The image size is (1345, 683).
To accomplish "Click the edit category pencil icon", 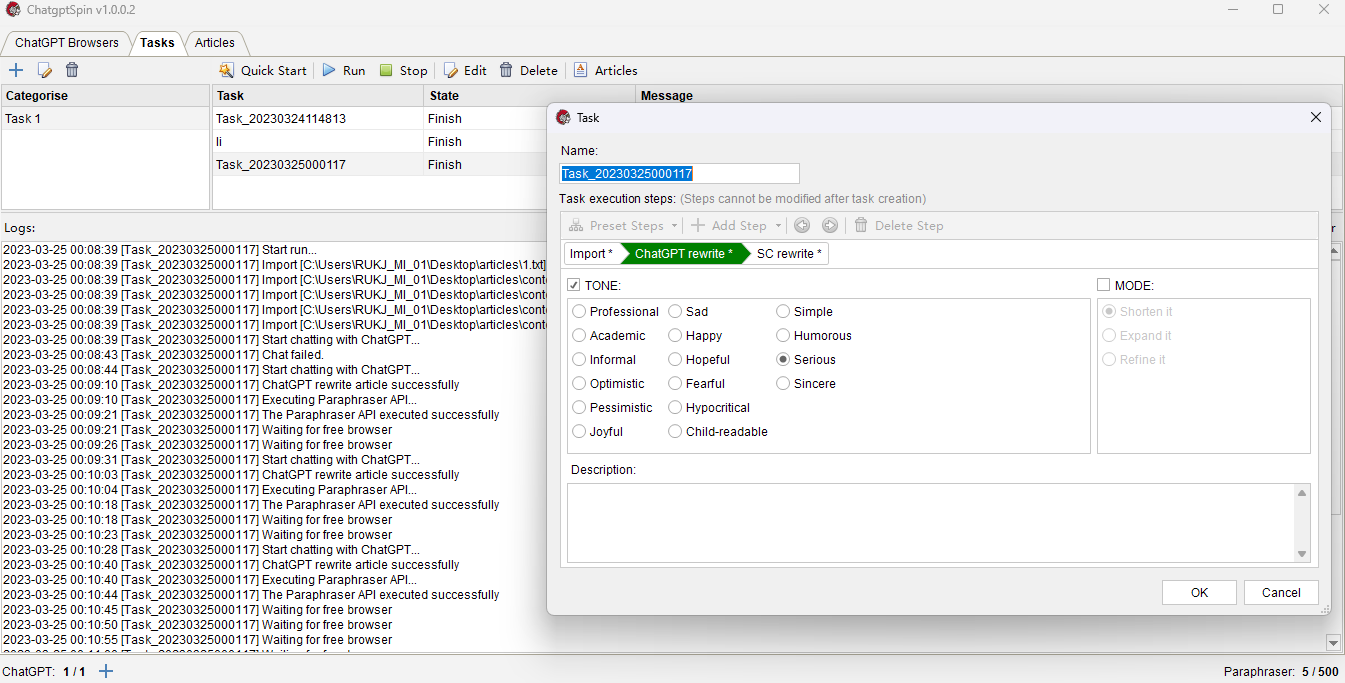I will point(44,70).
